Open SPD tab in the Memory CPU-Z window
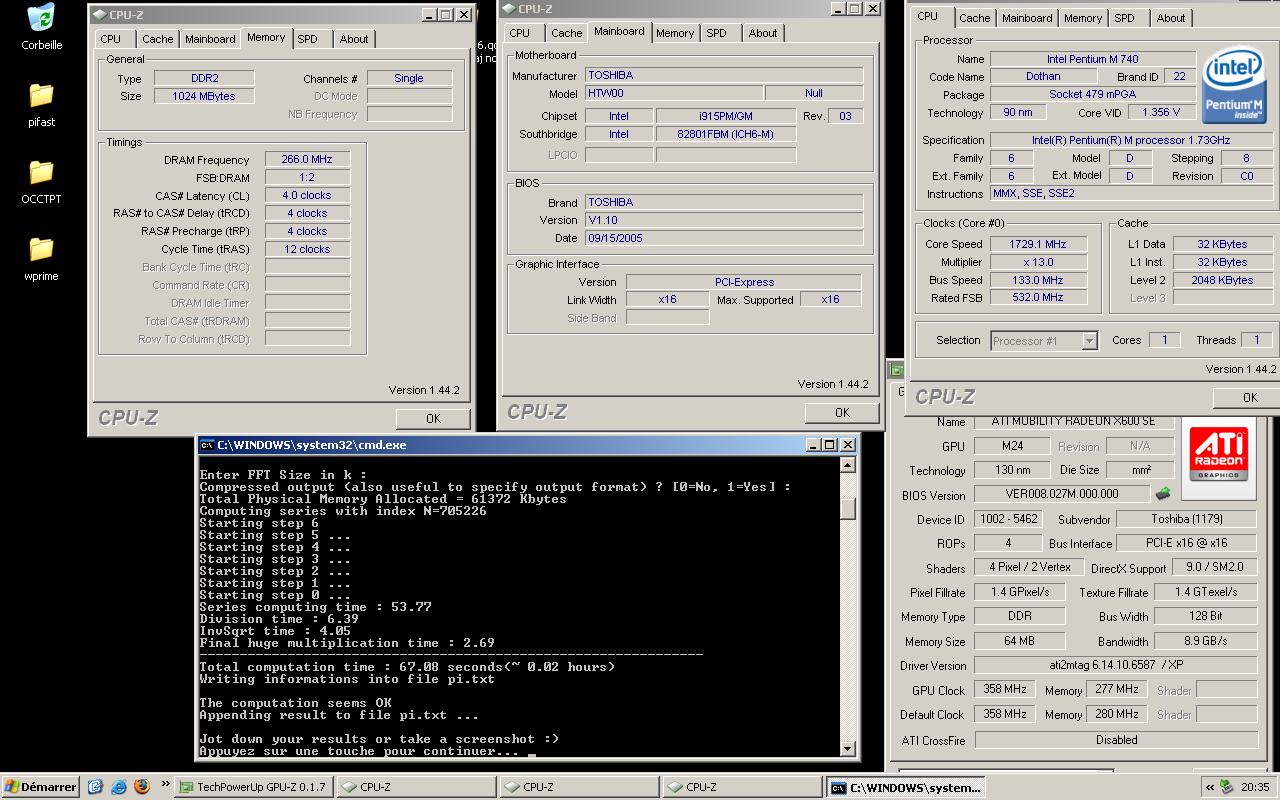 (308, 39)
